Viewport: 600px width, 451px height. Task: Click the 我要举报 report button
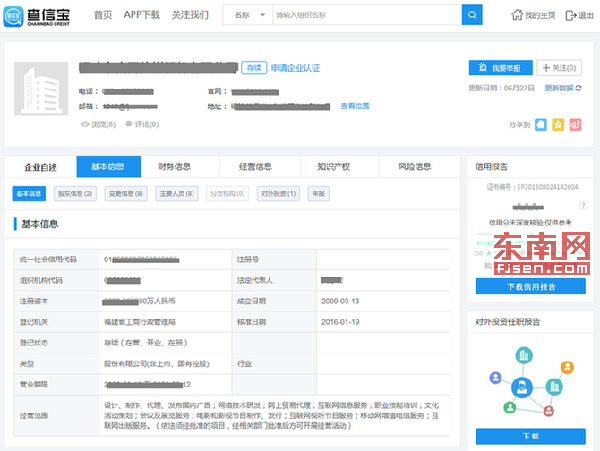click(501, 68)
